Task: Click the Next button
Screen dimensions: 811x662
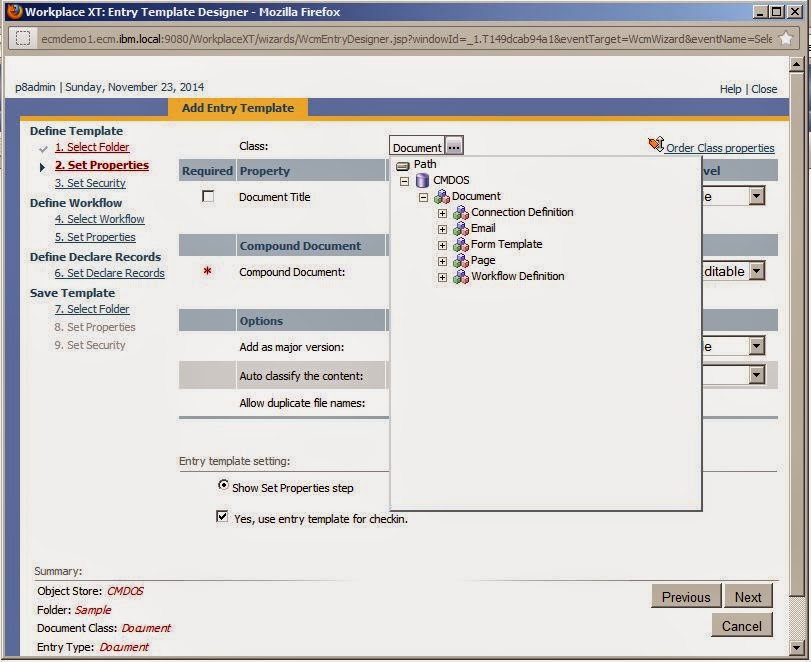Action: 748,596
